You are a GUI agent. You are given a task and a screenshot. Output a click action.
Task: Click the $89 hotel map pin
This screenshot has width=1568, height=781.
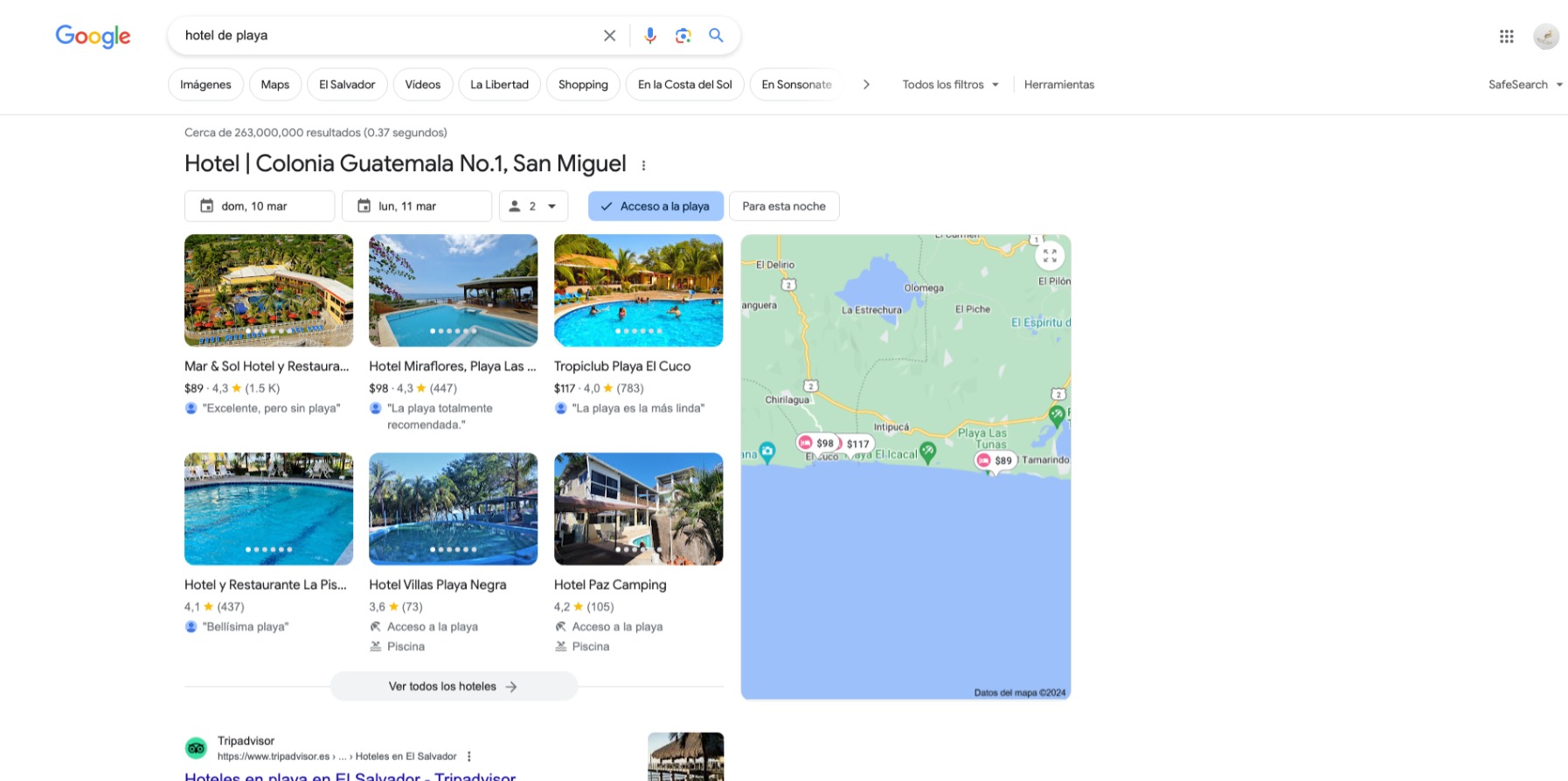point(996,460)
